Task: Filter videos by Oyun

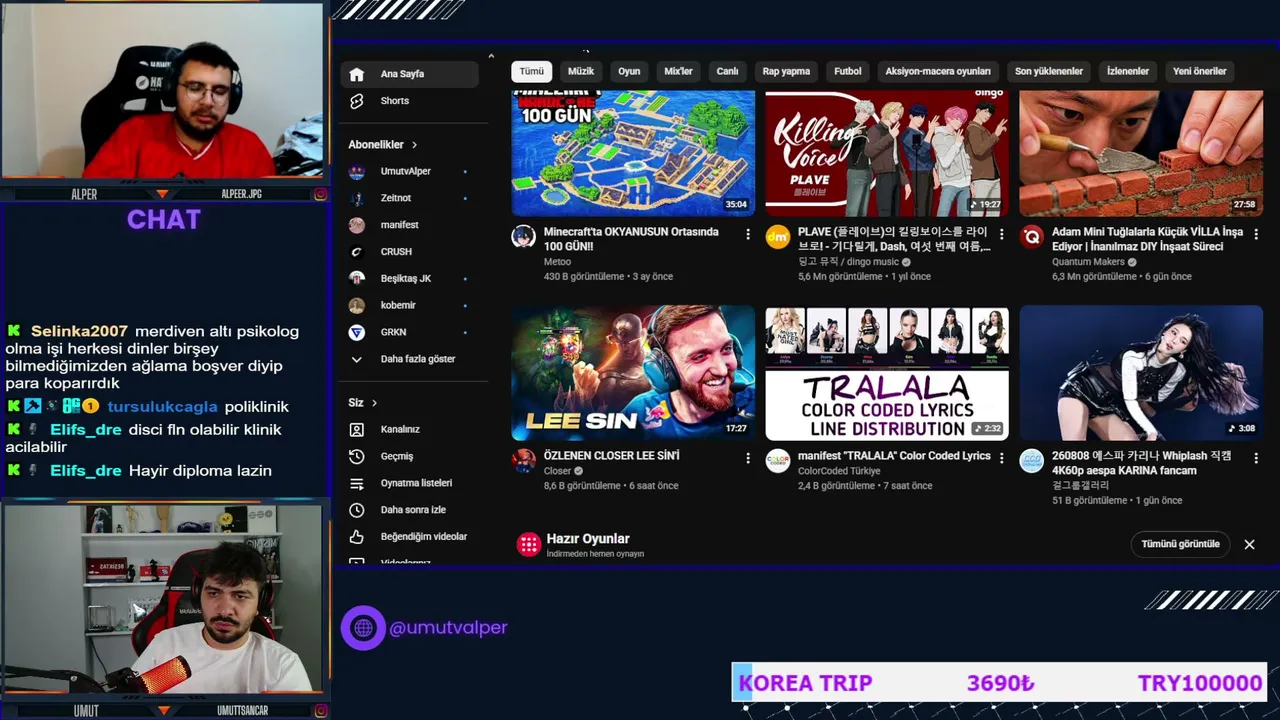Action: 629,71
